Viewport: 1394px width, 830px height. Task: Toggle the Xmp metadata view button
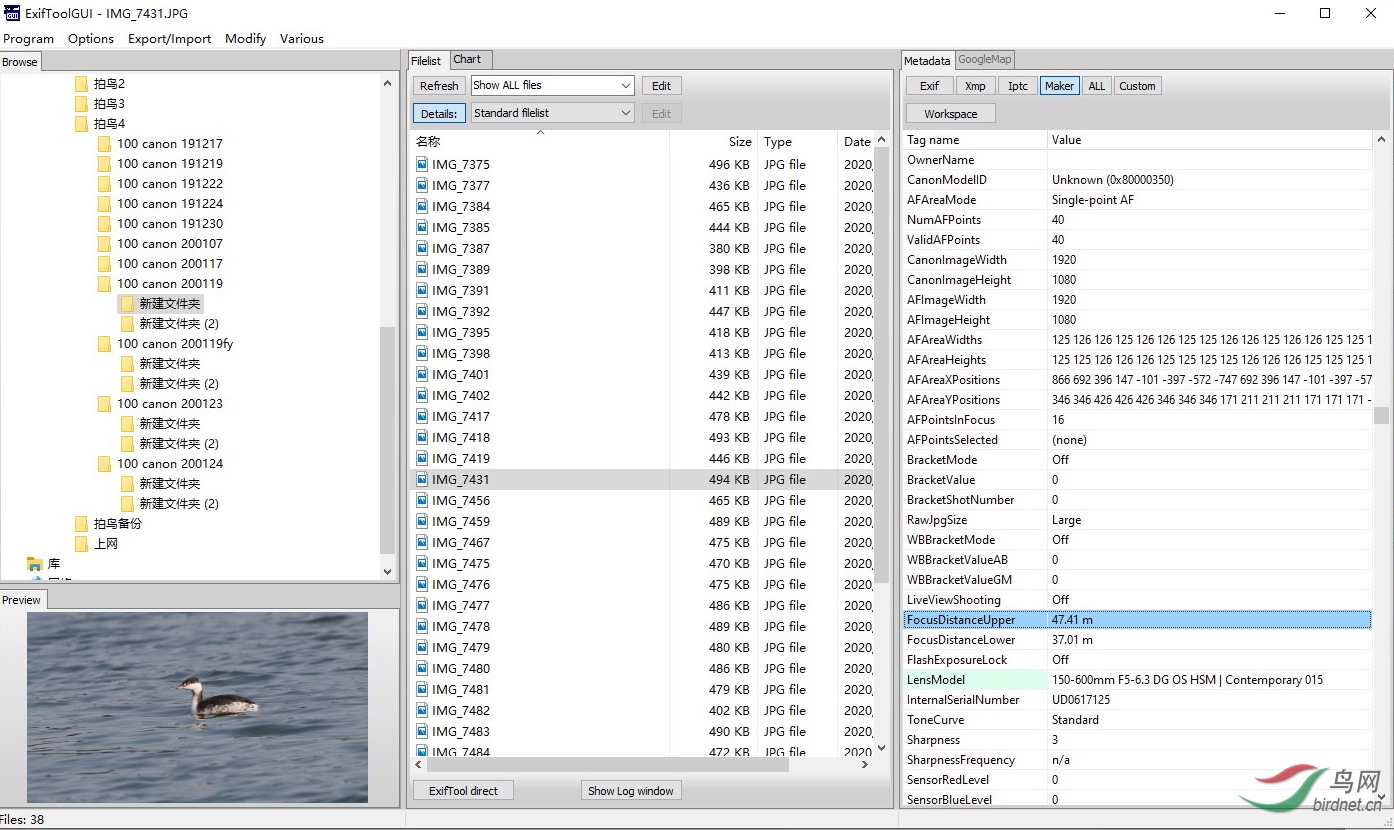(975, 86)
